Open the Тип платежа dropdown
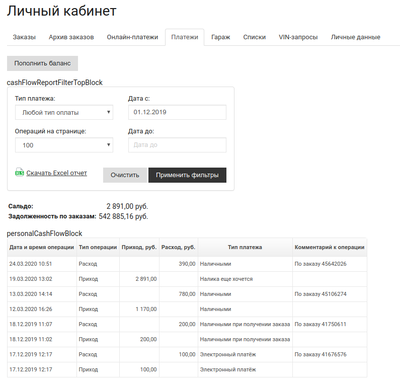The width and height of the screenshot is (400, 385). pos(64,112)
